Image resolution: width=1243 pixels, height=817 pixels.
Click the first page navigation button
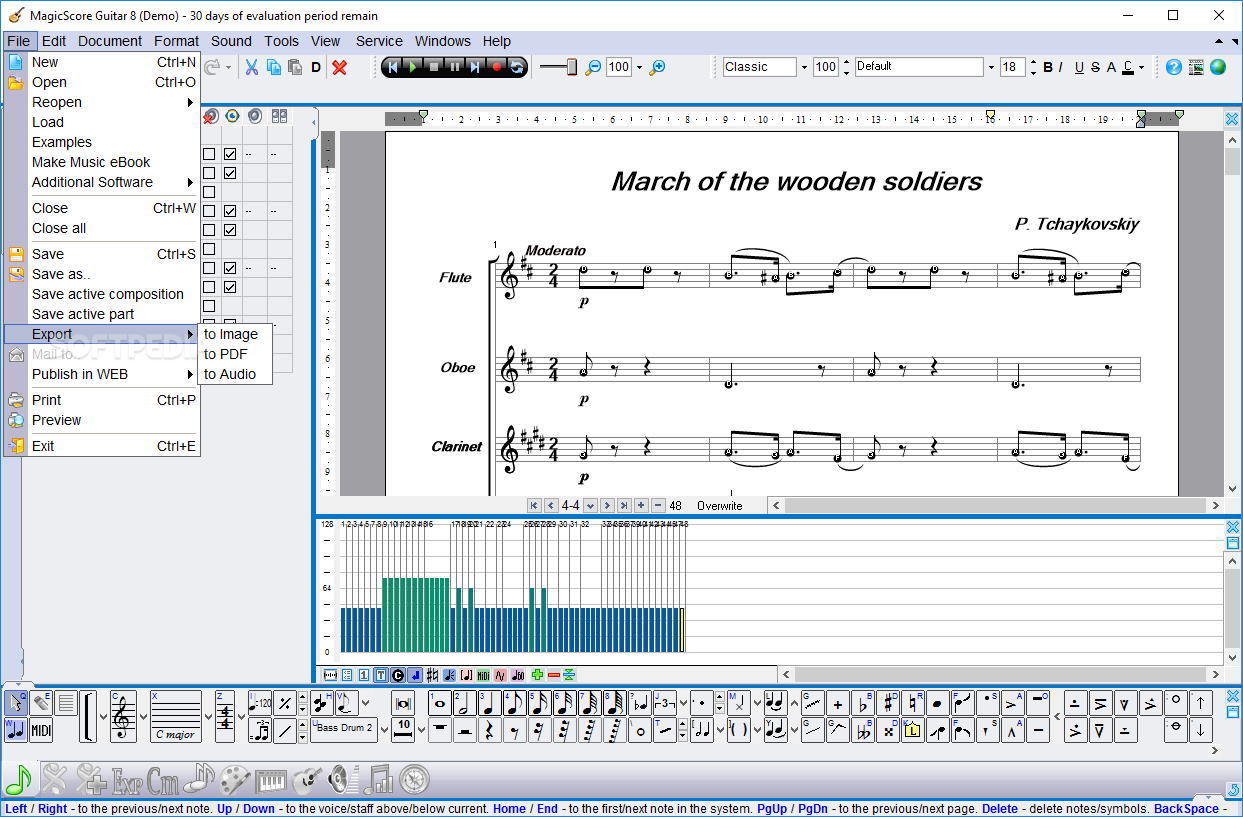click(534, 506)
